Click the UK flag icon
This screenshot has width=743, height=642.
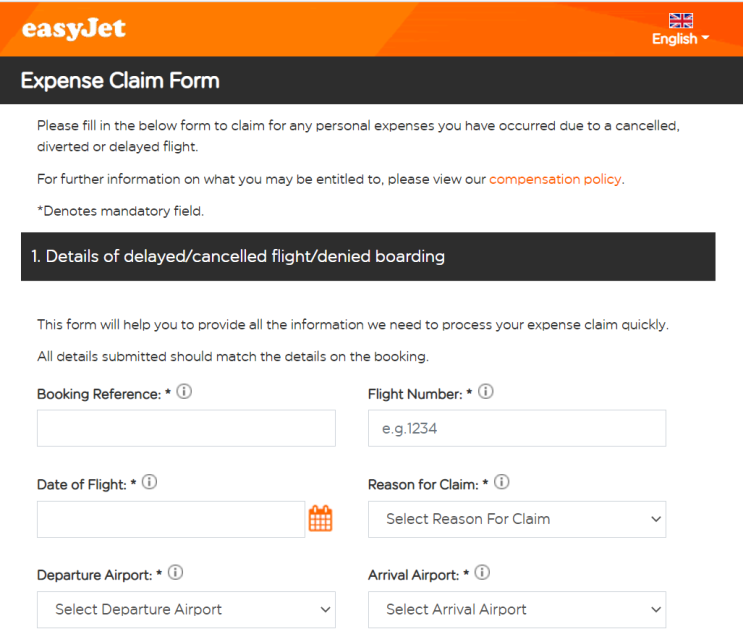coord(681,20)
